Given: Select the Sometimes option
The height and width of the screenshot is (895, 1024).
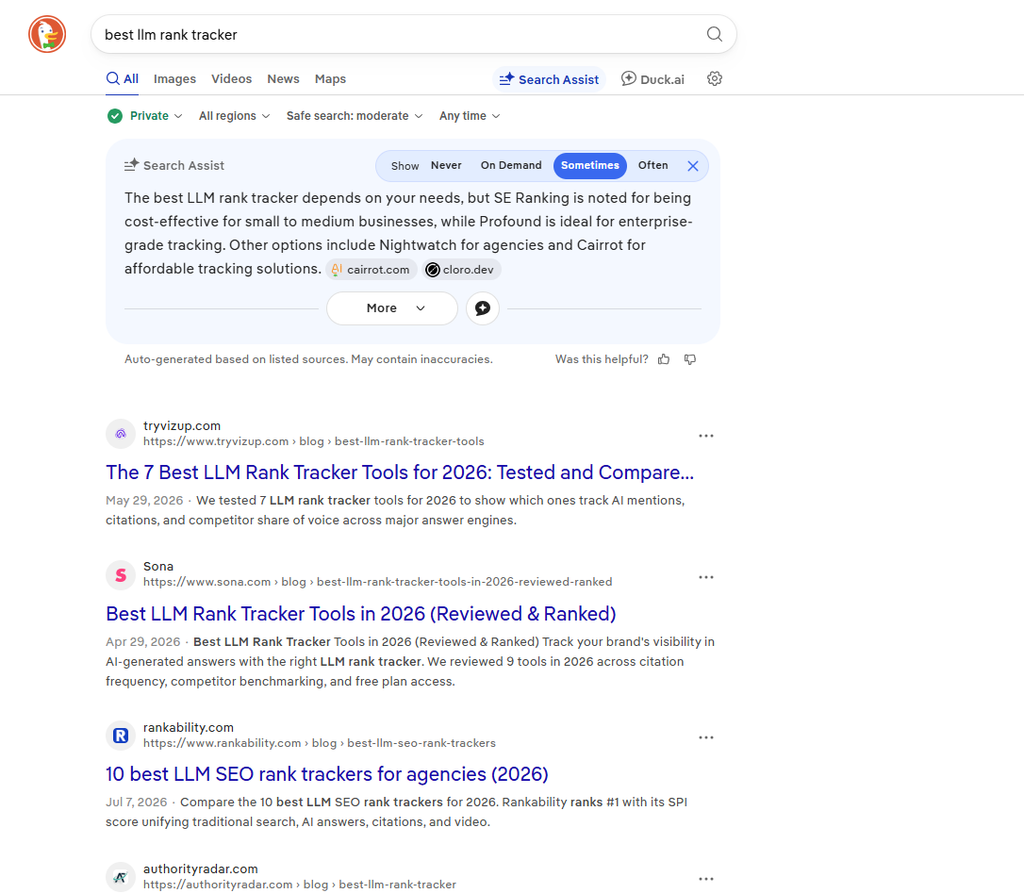Looking at the screenshot, I should tap(590, 165).
